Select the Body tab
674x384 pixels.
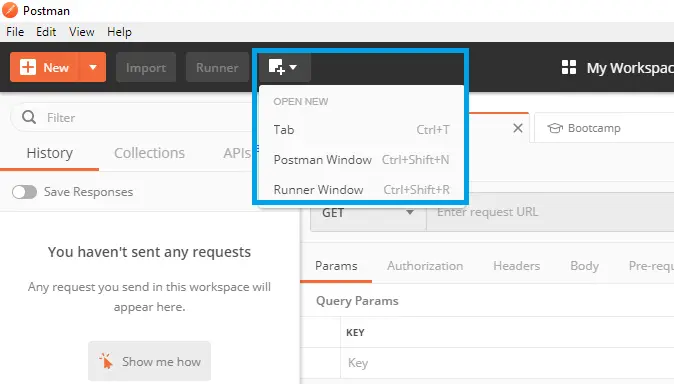pos(585,266)
